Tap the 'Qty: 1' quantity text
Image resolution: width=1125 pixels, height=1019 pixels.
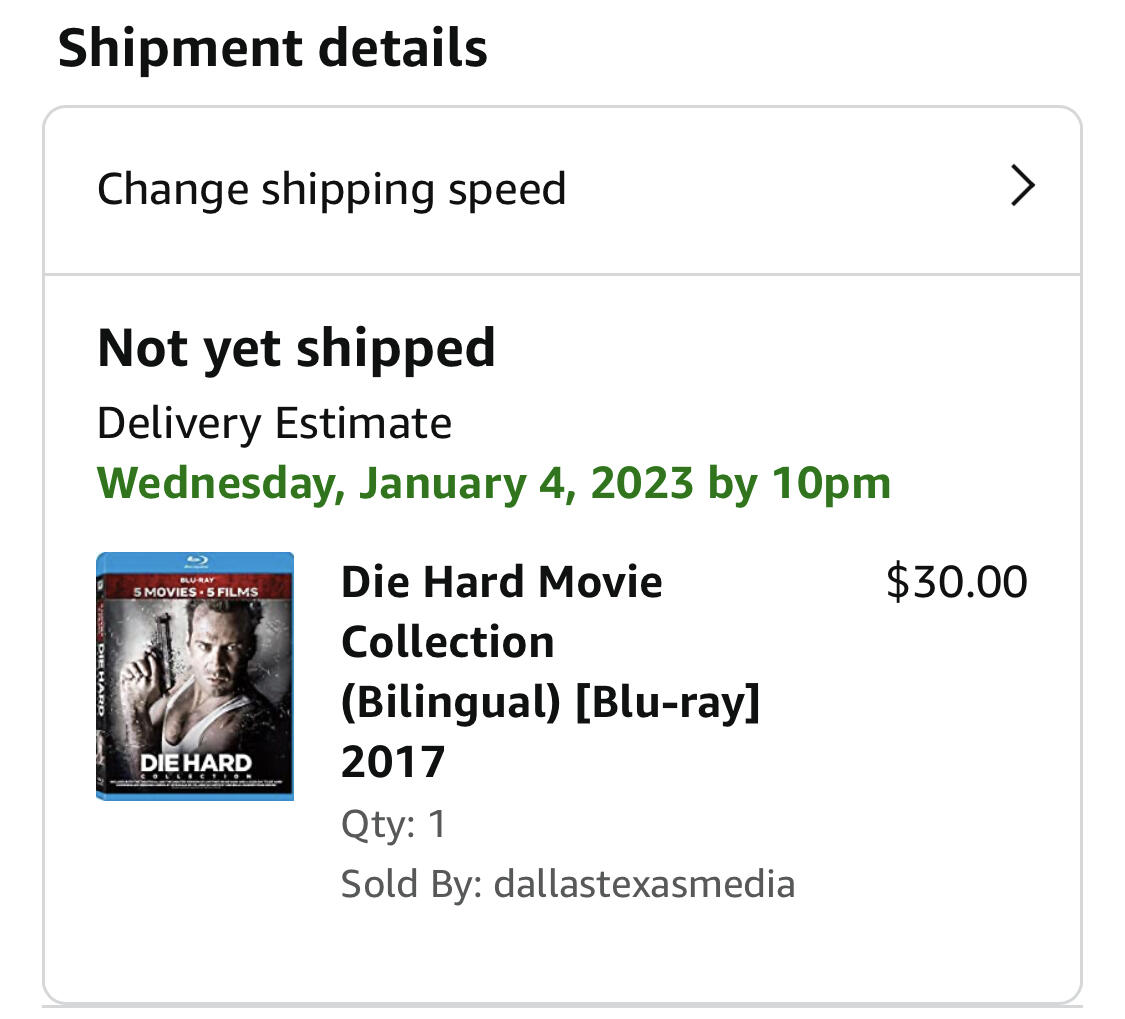tap(393, 824)
